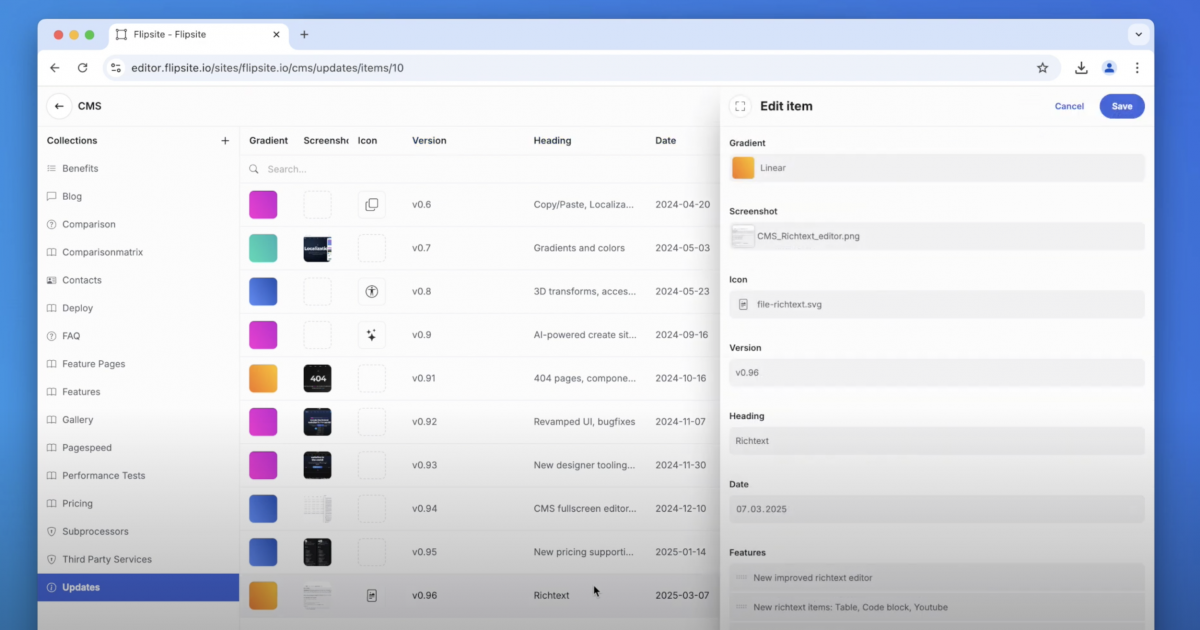Click the Save button
The height and width of the screenshot is (630, 1200).
pyautogui.click(x=1122, y=106)
